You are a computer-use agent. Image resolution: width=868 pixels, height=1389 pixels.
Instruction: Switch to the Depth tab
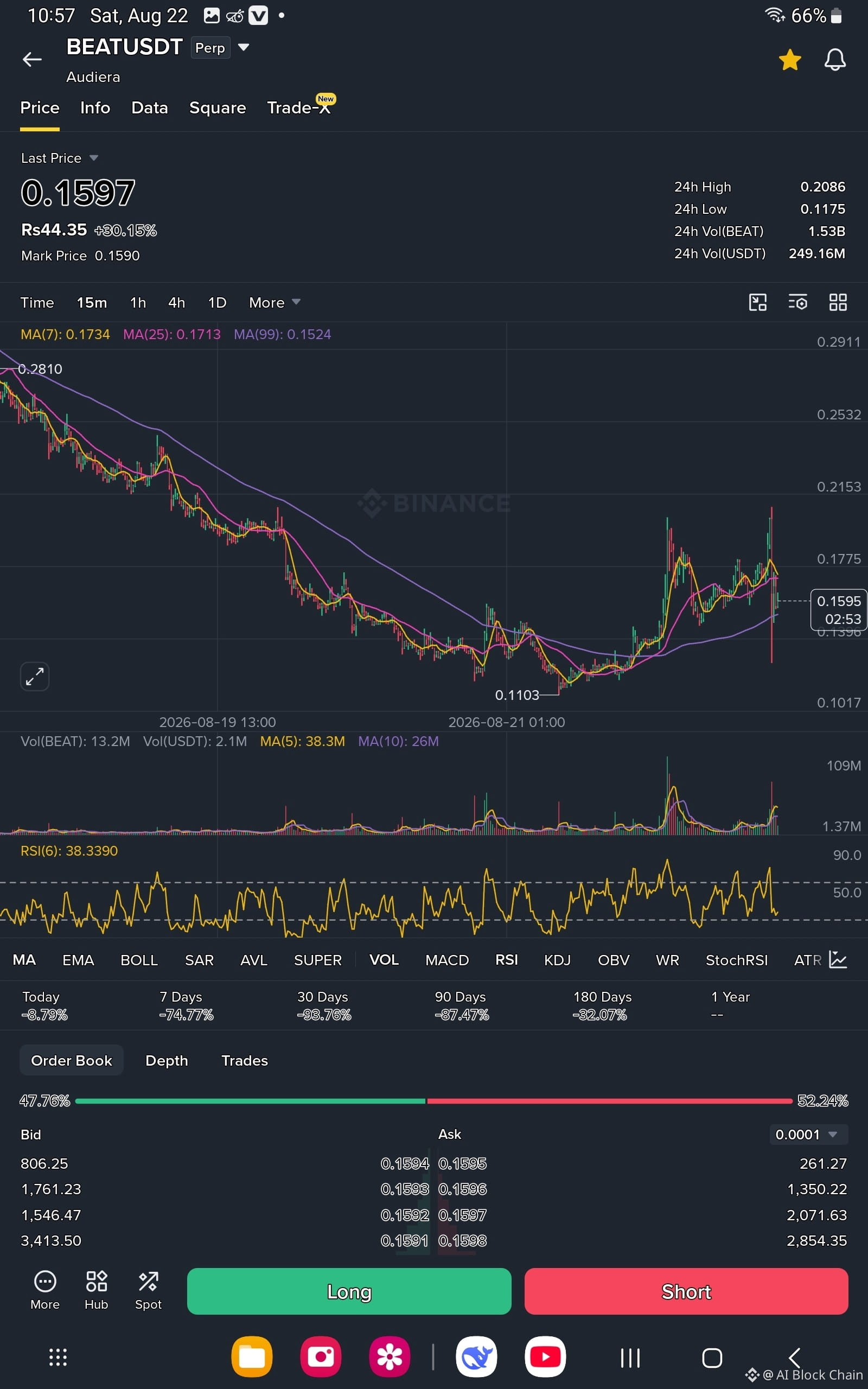(167, 1060)
